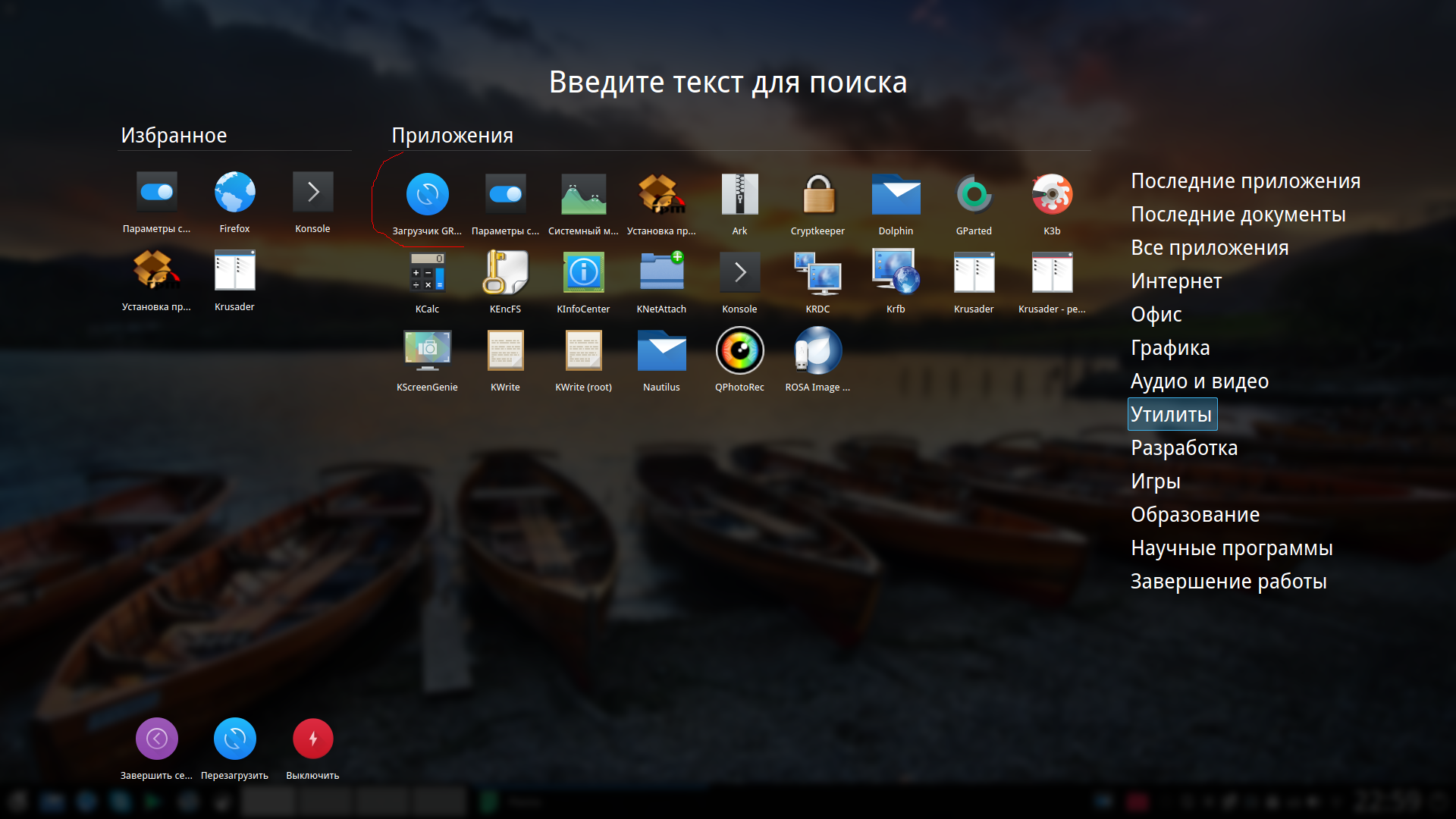Open the Графика category
The height and width of the screenshot is (819, 1456).
pos(1169,348)
